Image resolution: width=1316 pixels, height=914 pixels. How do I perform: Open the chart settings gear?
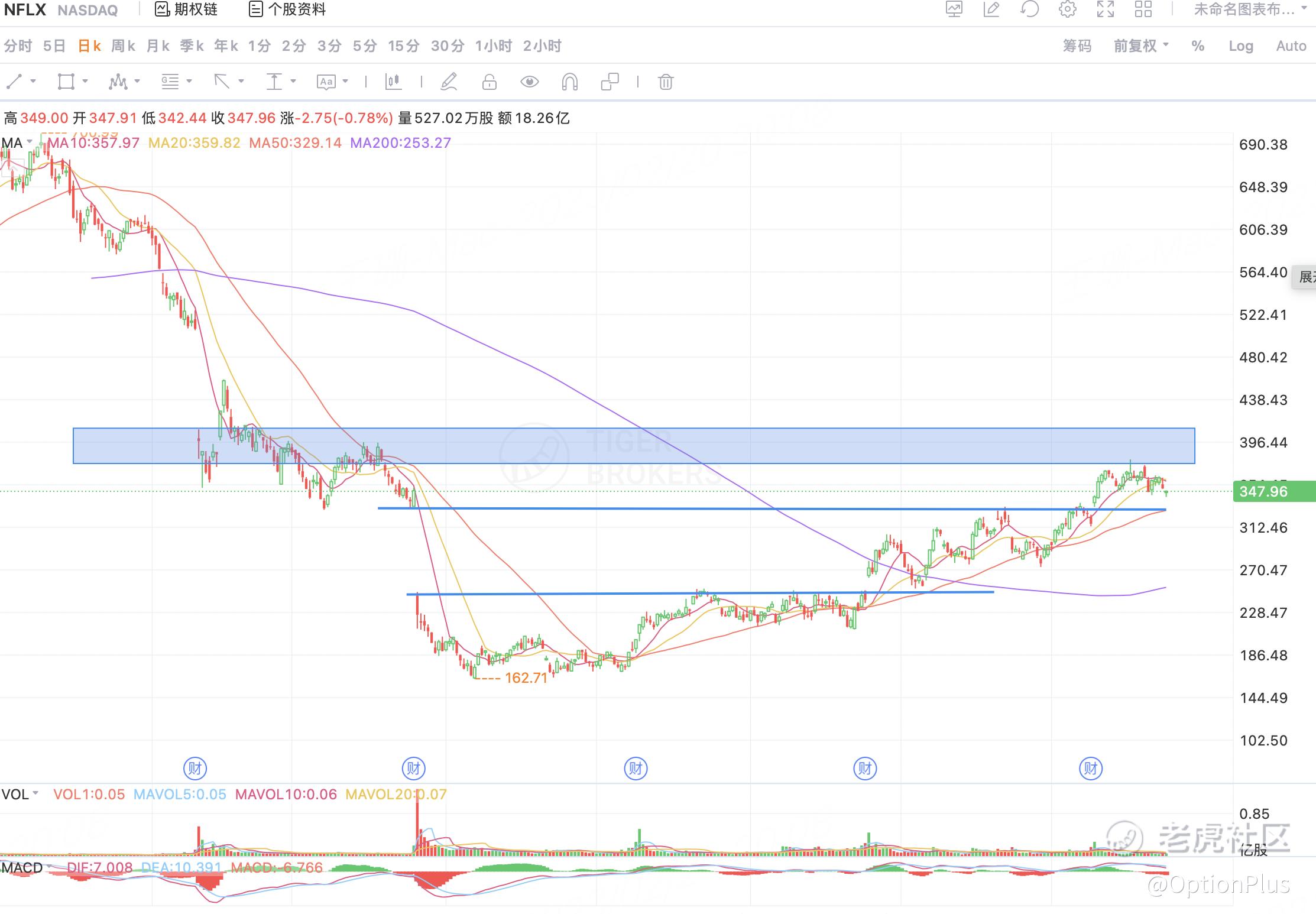click(1067, 9)
